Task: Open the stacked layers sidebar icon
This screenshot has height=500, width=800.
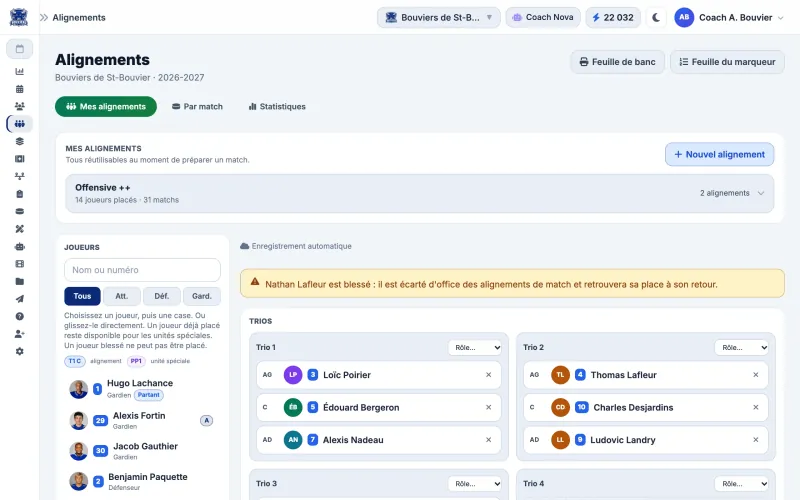Action: [x=19, y=141]
